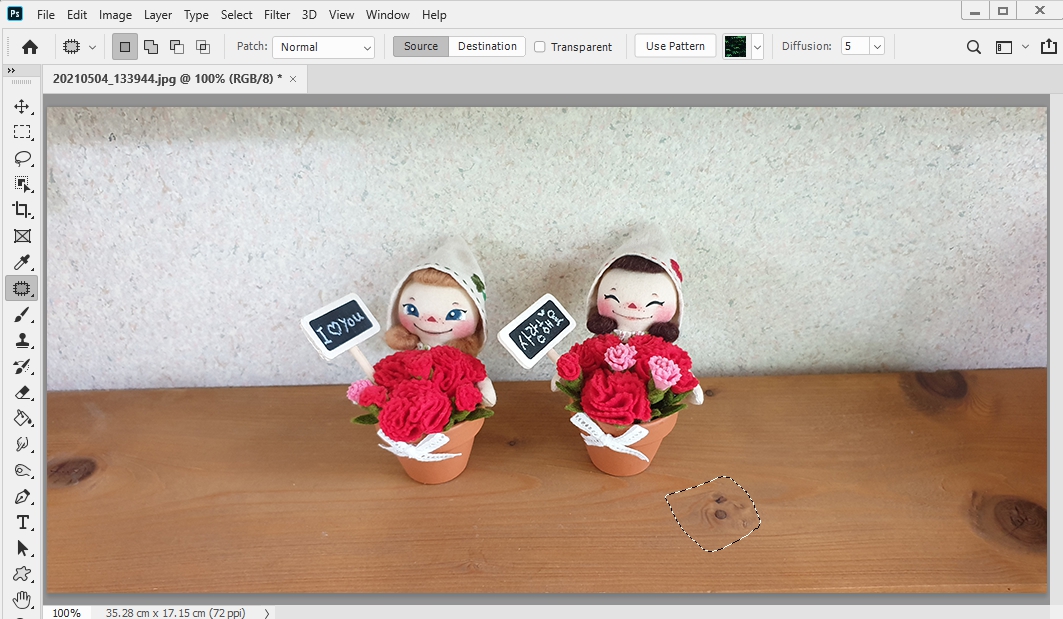Enable Add to selection mode

(151, 47)
